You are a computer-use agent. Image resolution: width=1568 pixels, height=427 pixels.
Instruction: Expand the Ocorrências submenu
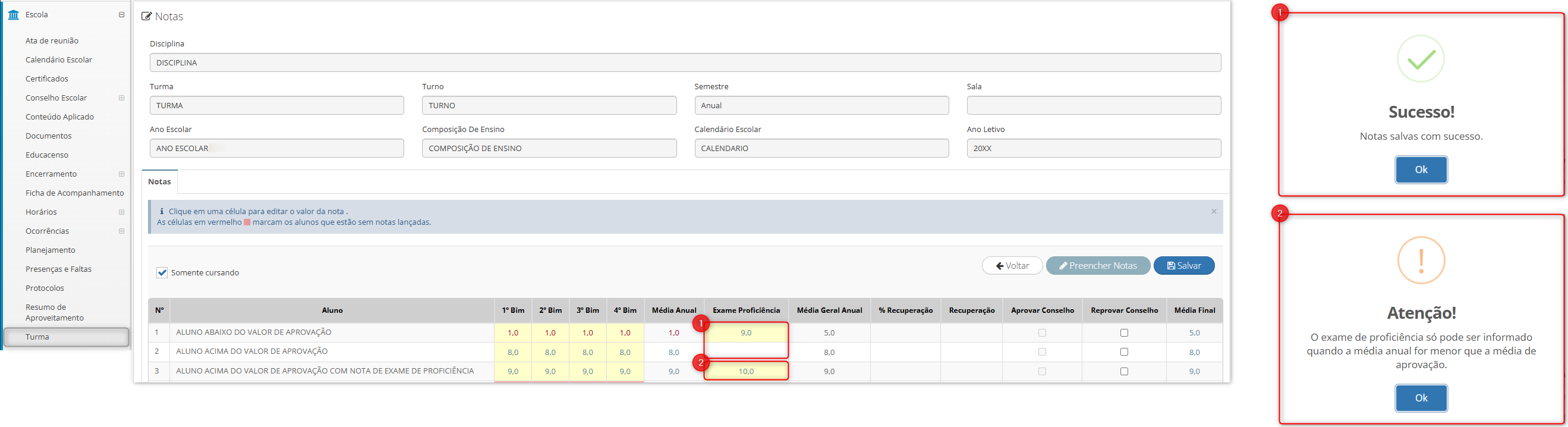[x=122, y=231]
